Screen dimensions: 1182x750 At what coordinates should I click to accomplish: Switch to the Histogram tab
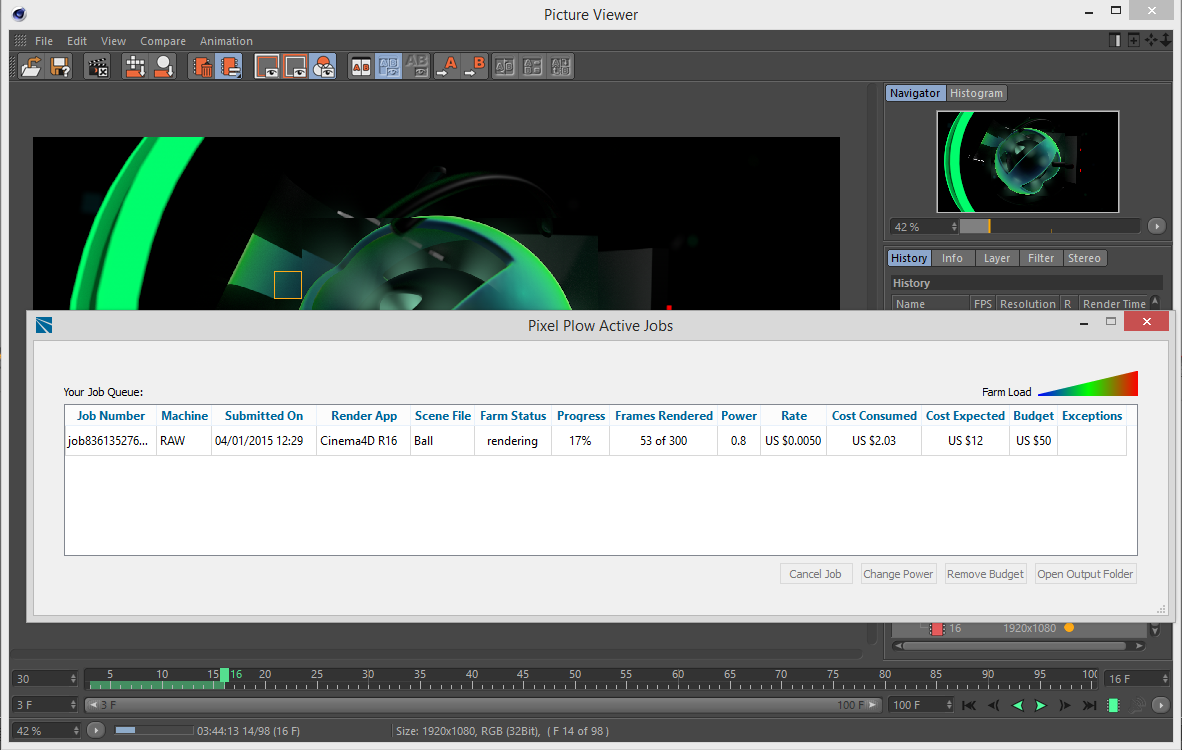976,93
